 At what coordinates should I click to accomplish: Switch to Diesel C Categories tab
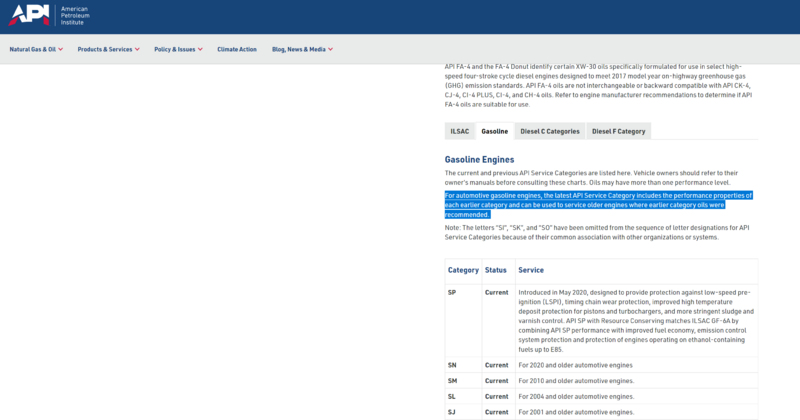click(x=550, y=131)
